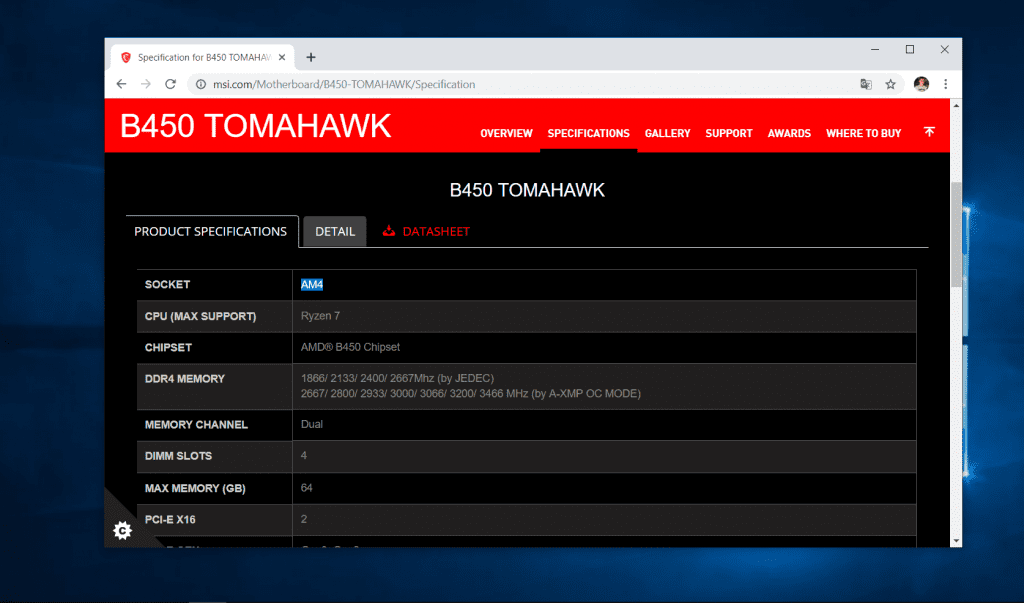Select the SPECIFICATIONS menu item
This screenshot has height=603, width=1024.
coord(588,133)
